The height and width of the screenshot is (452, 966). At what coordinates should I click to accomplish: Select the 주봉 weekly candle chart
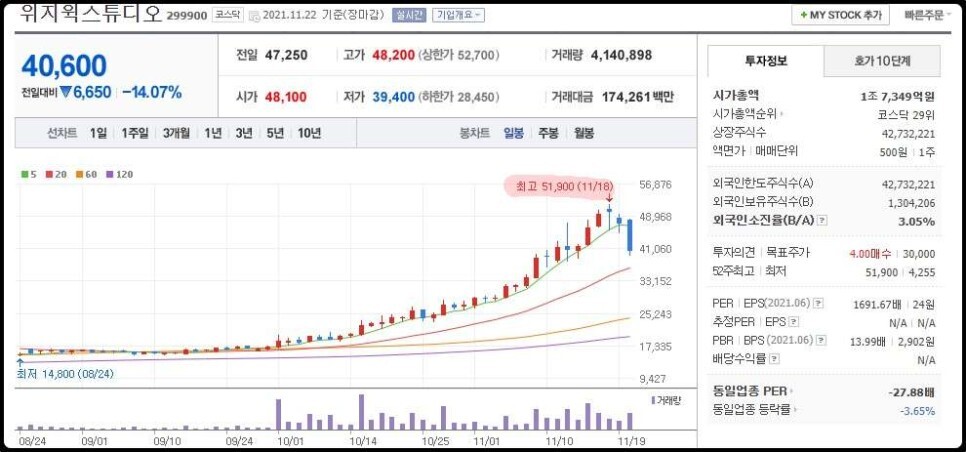pyautogui.click(x=548, y=133)
